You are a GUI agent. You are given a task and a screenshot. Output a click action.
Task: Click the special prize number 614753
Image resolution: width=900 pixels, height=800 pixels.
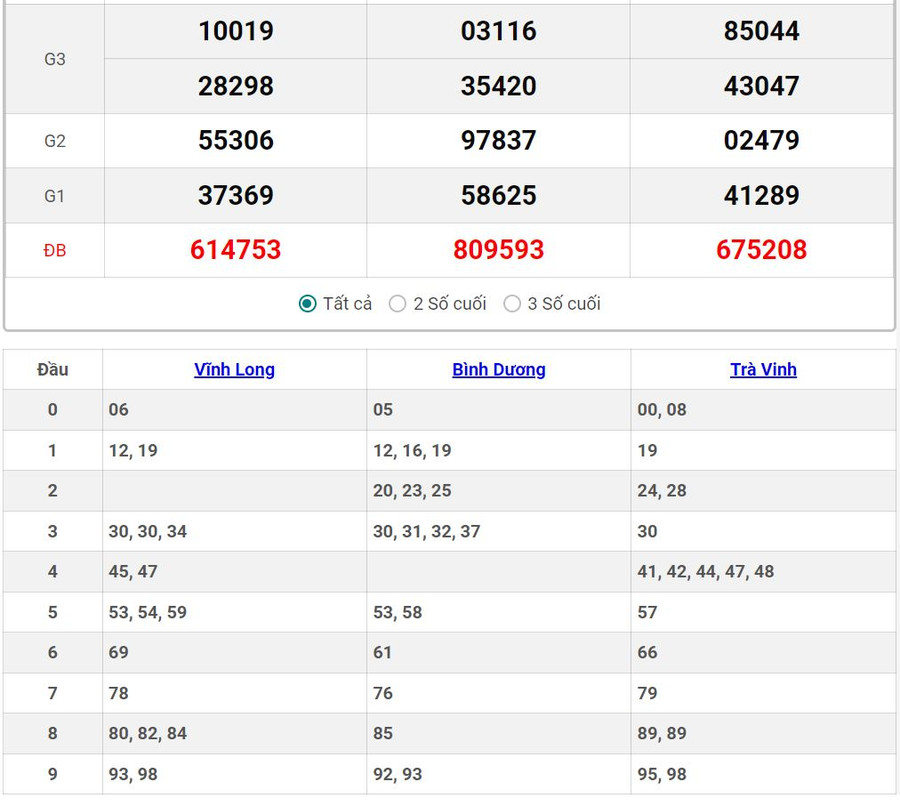click(236, 250)
